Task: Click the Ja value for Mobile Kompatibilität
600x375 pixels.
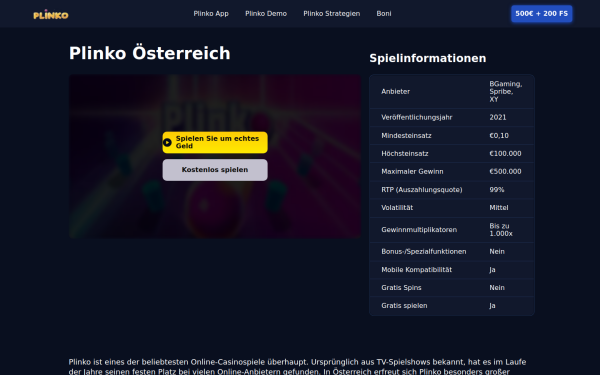Action: tap(492, 270)
